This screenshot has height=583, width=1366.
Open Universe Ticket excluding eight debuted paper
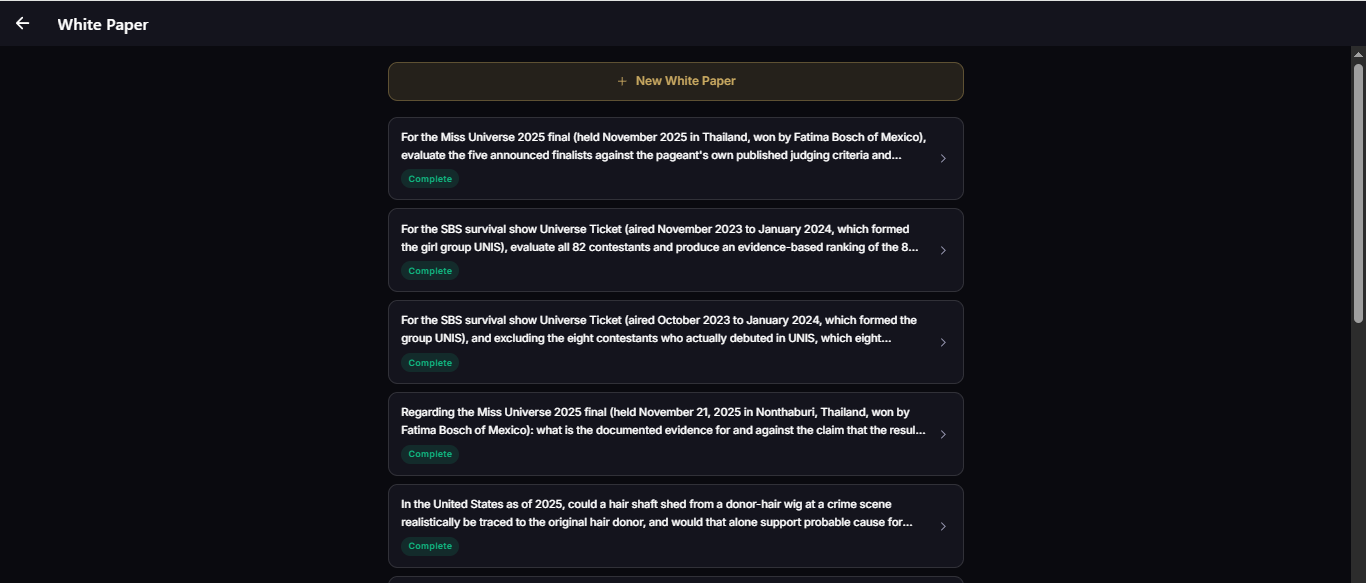click(676, 342)
